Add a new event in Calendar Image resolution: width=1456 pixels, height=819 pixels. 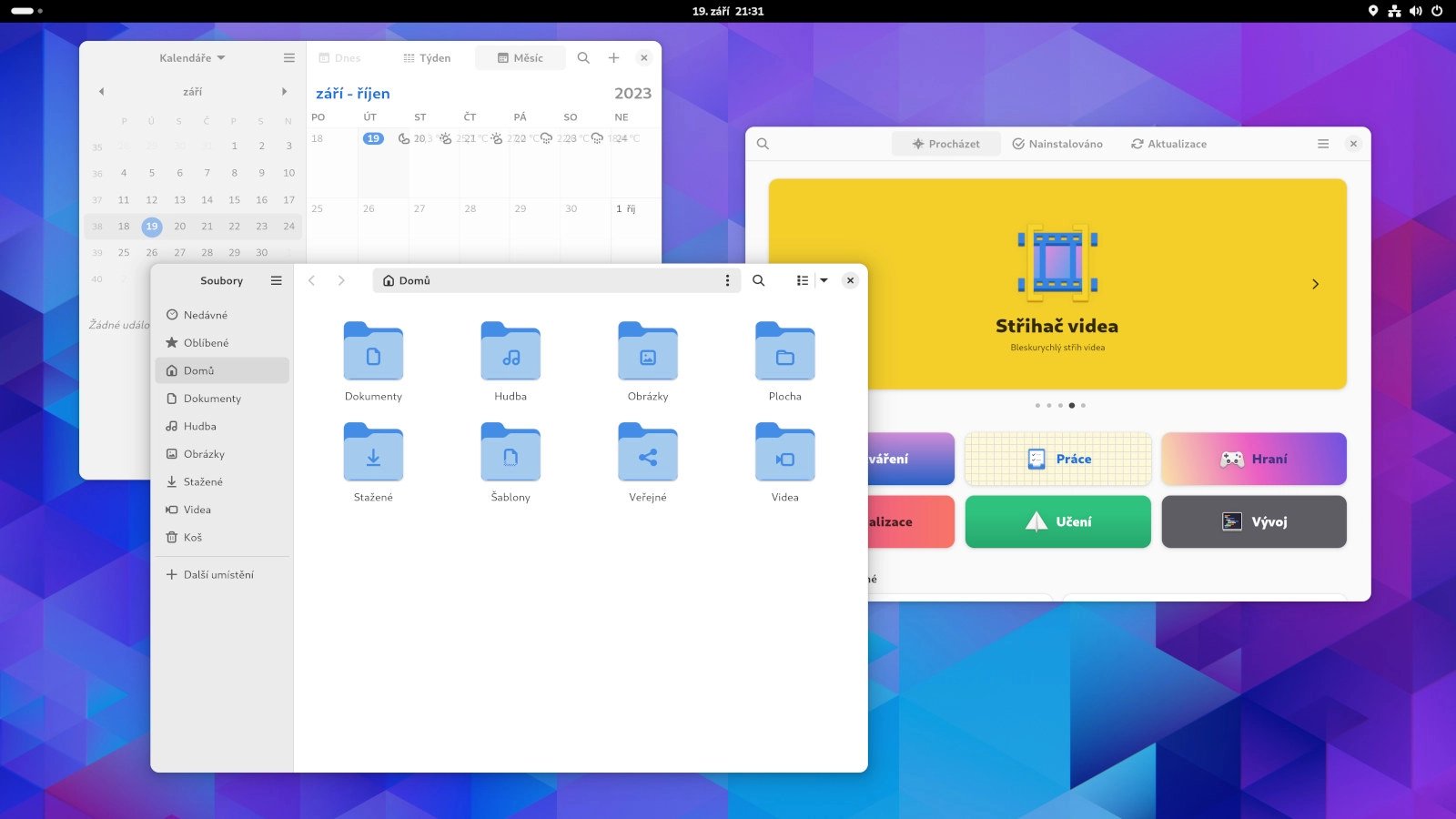pos(614,57)
